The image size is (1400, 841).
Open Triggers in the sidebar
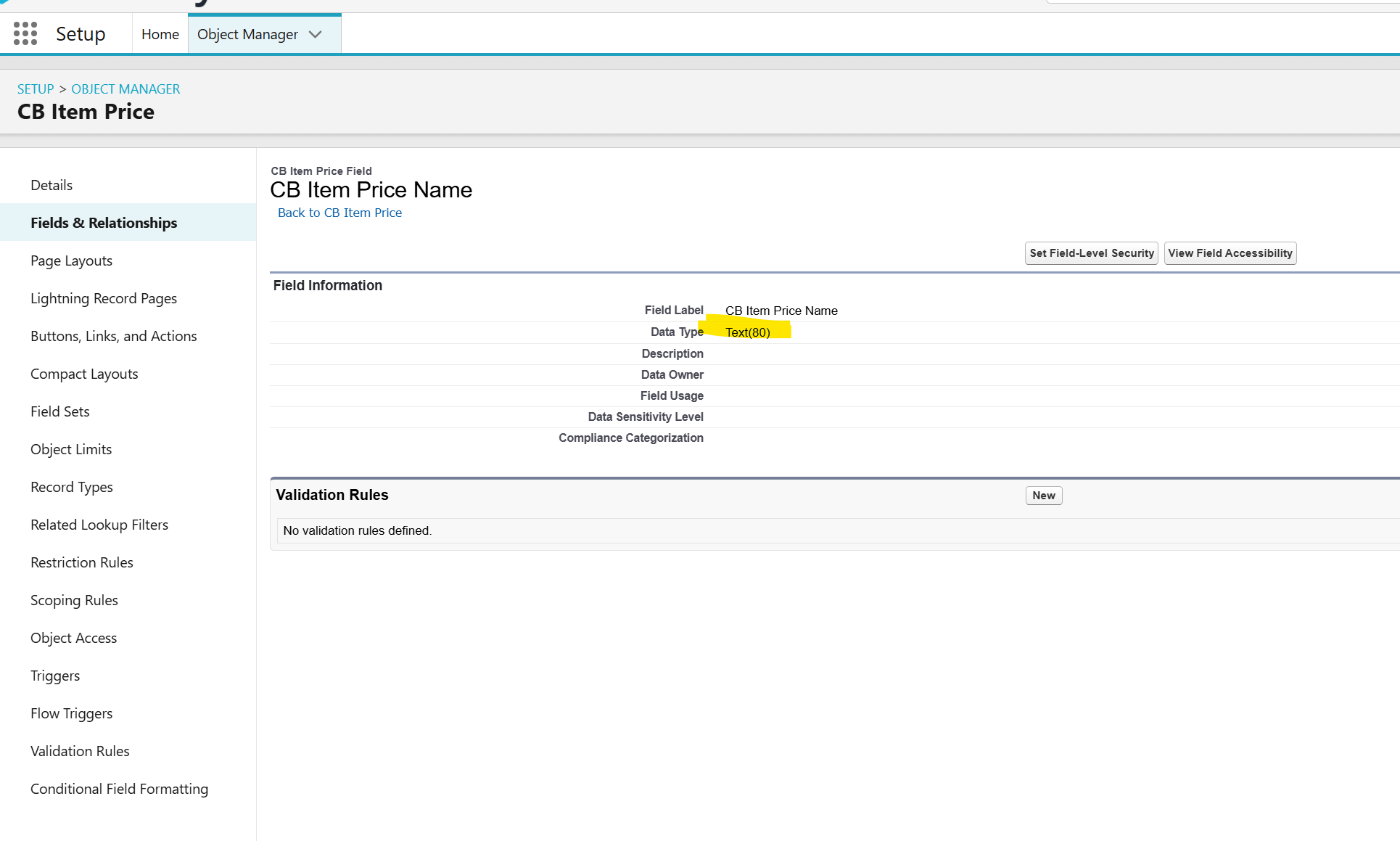[x=55, y=676]
